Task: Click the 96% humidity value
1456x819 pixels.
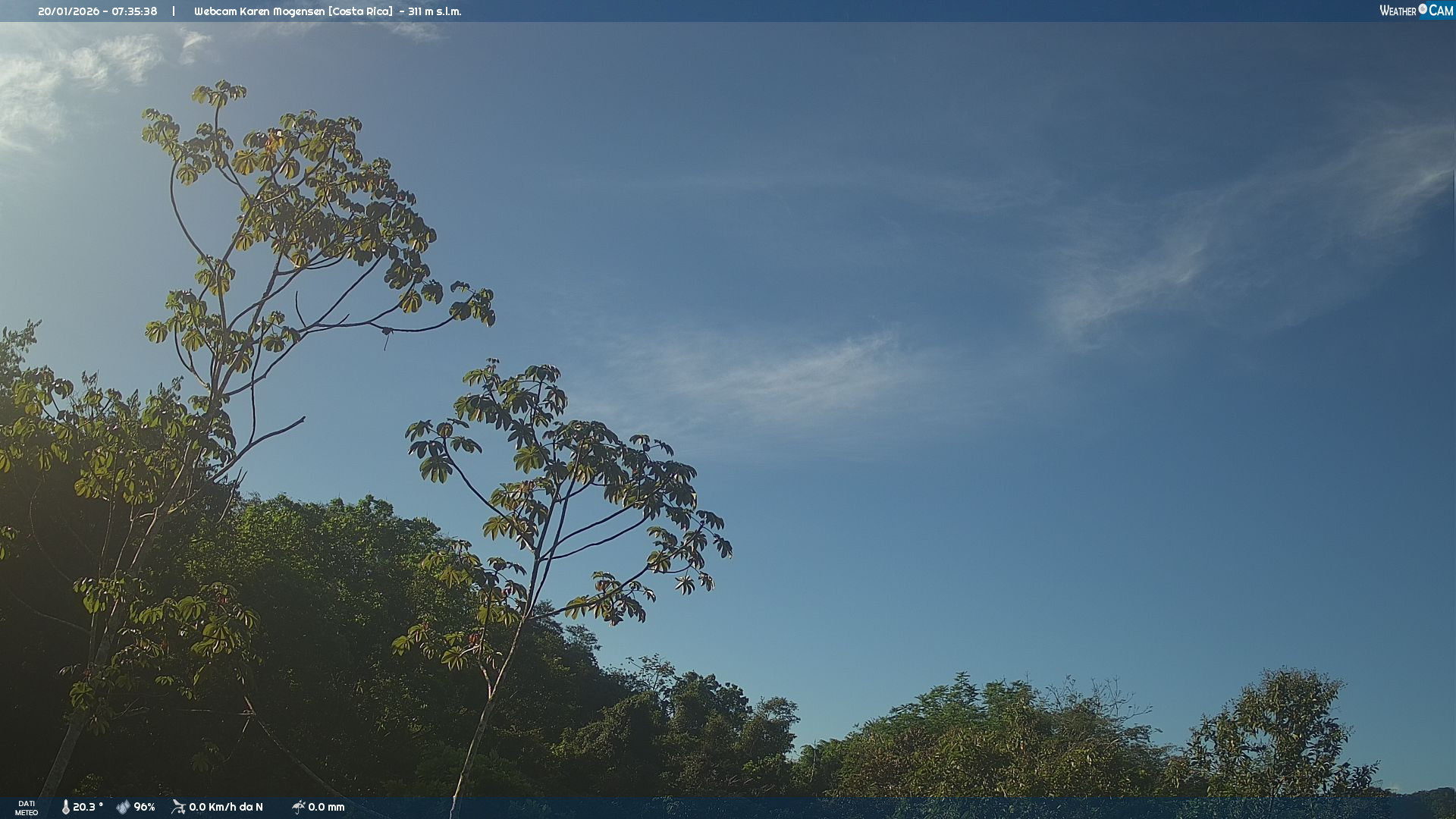Action: [x=144, y=807]
